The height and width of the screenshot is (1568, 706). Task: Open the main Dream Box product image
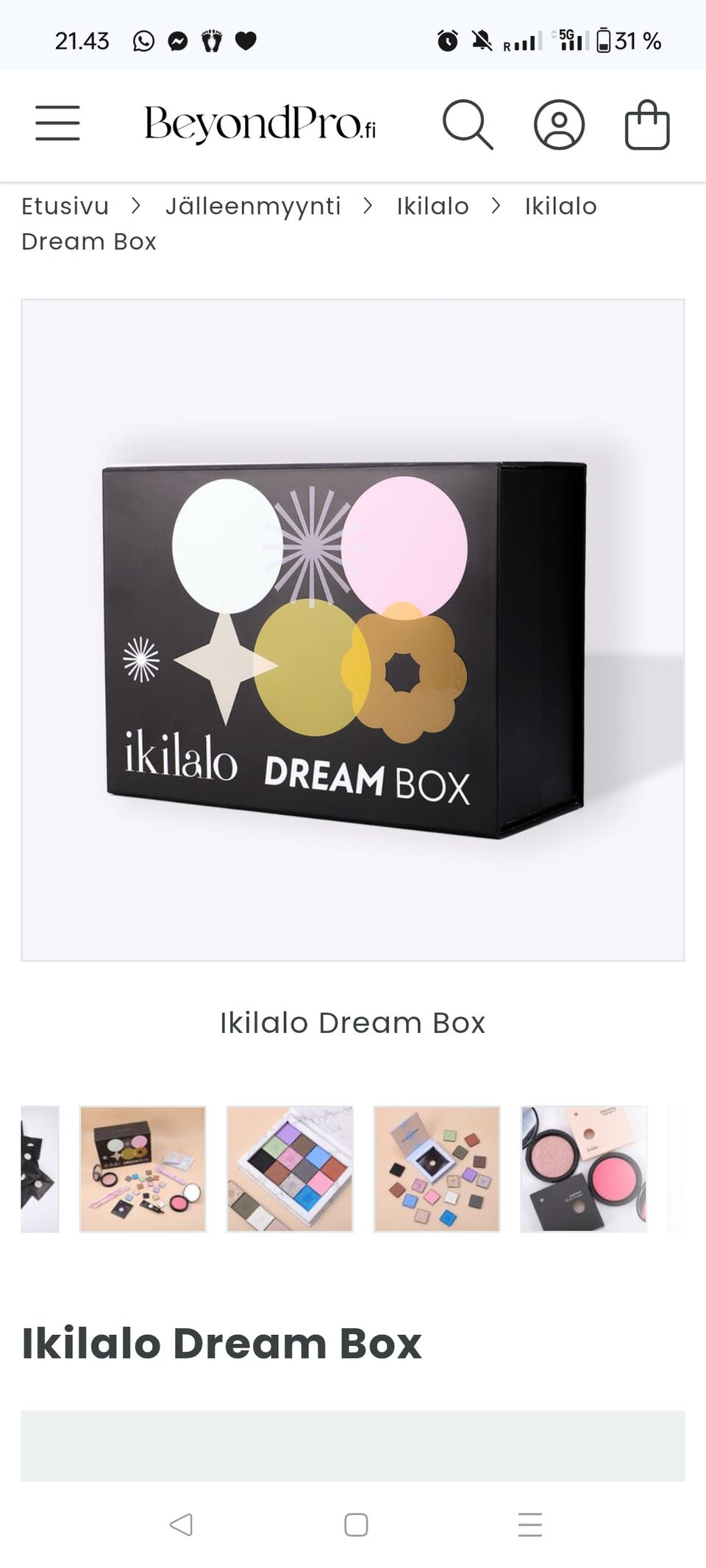pos(353,630)
